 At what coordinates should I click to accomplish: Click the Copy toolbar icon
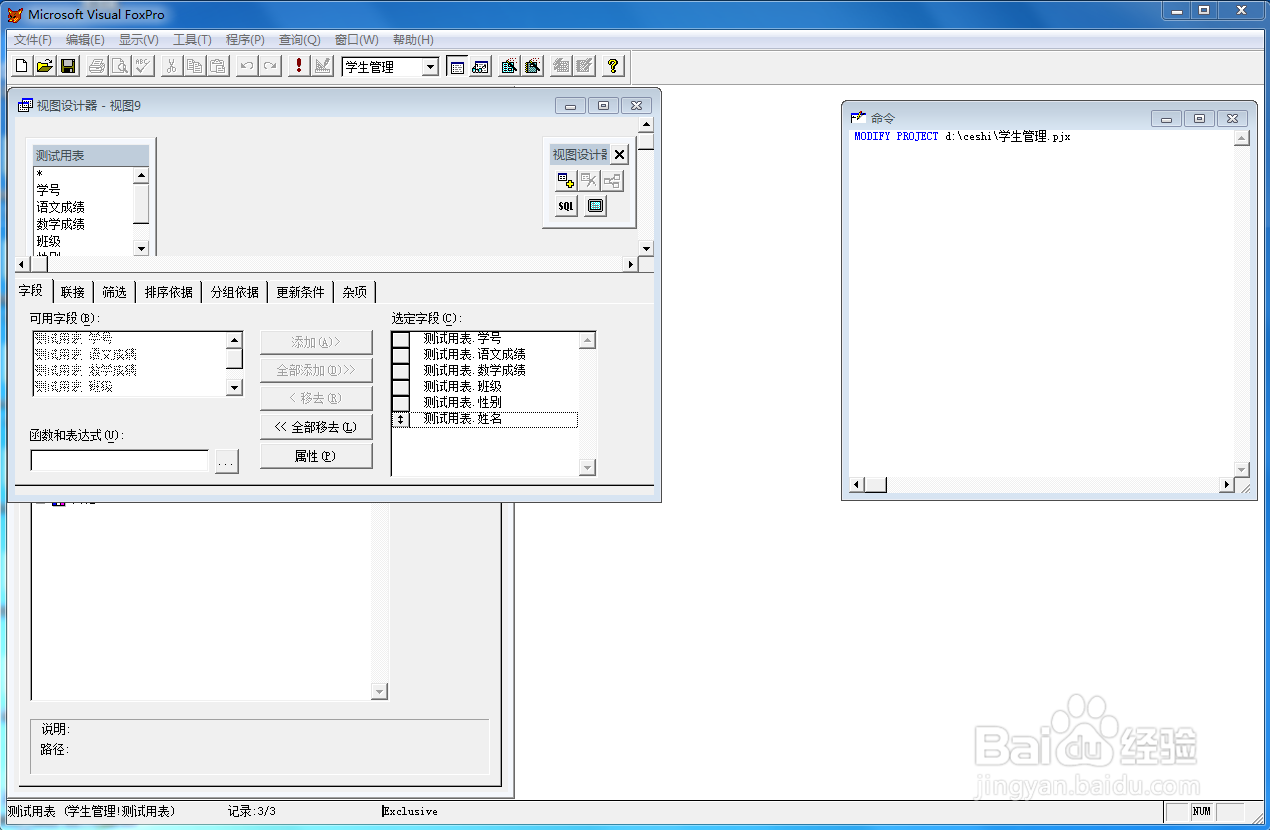click(x=195, y=67)
